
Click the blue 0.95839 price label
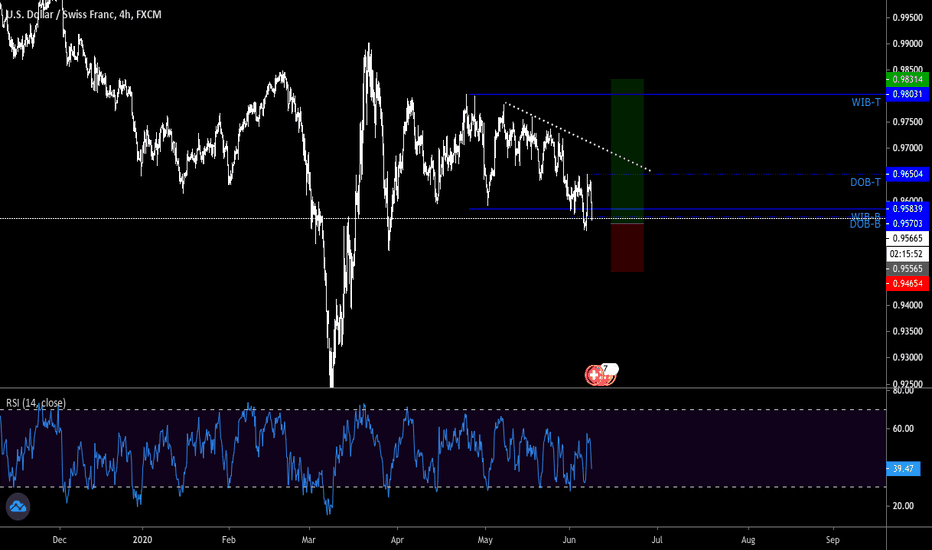coord(907,209)
